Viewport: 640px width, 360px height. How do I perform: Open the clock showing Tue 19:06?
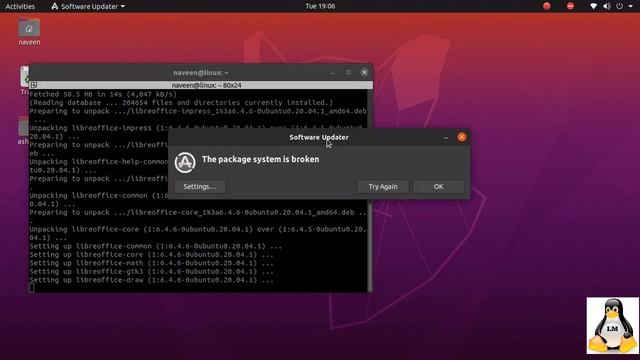click(320, 6)
